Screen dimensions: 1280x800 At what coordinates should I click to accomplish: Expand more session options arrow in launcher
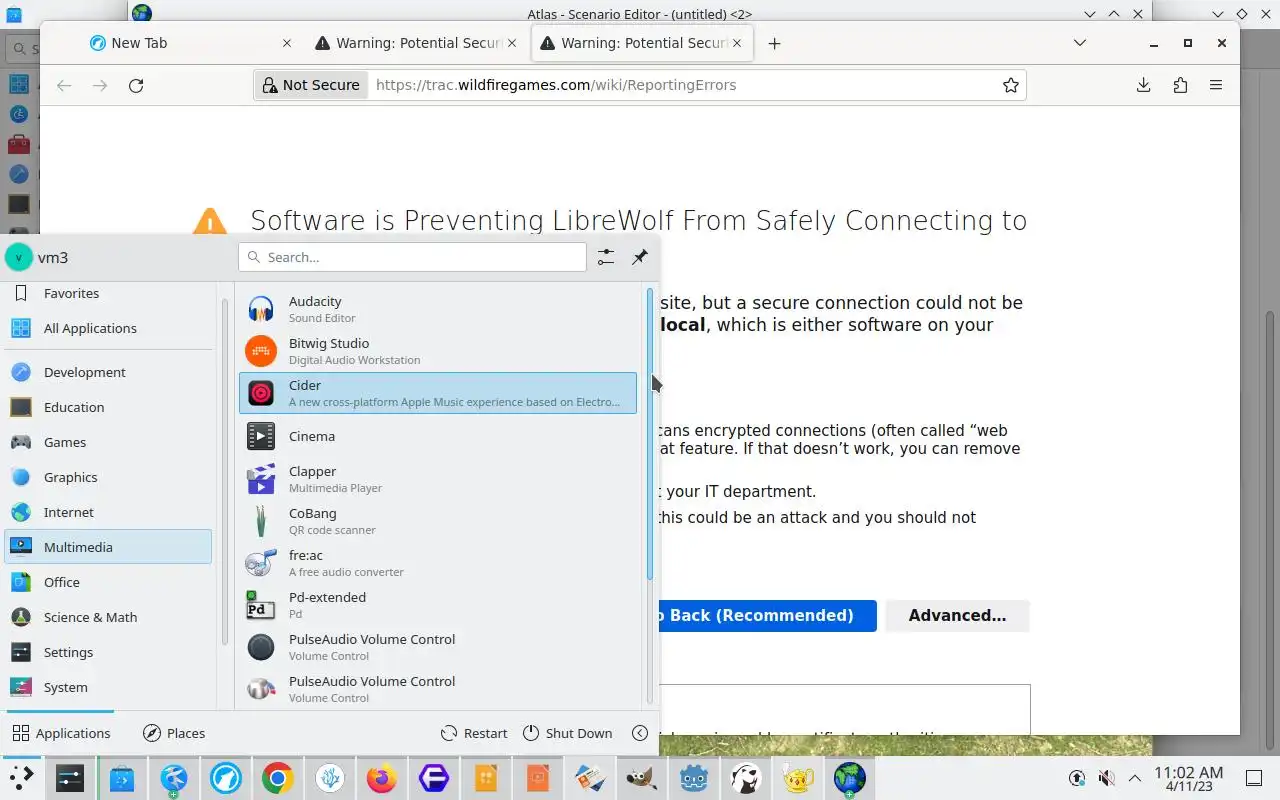(640, 733)
